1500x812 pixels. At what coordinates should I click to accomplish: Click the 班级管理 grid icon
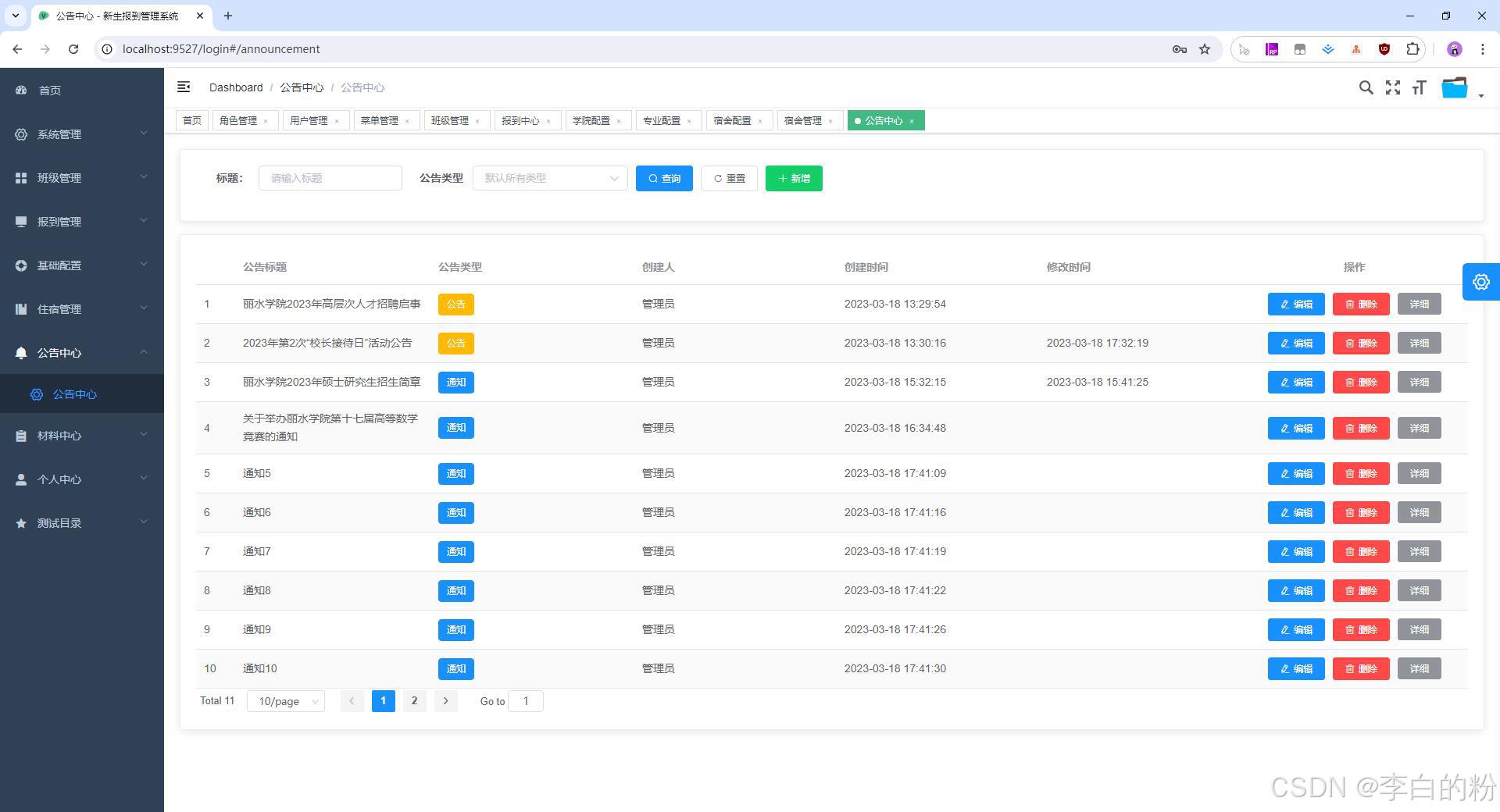coord(21,178)
